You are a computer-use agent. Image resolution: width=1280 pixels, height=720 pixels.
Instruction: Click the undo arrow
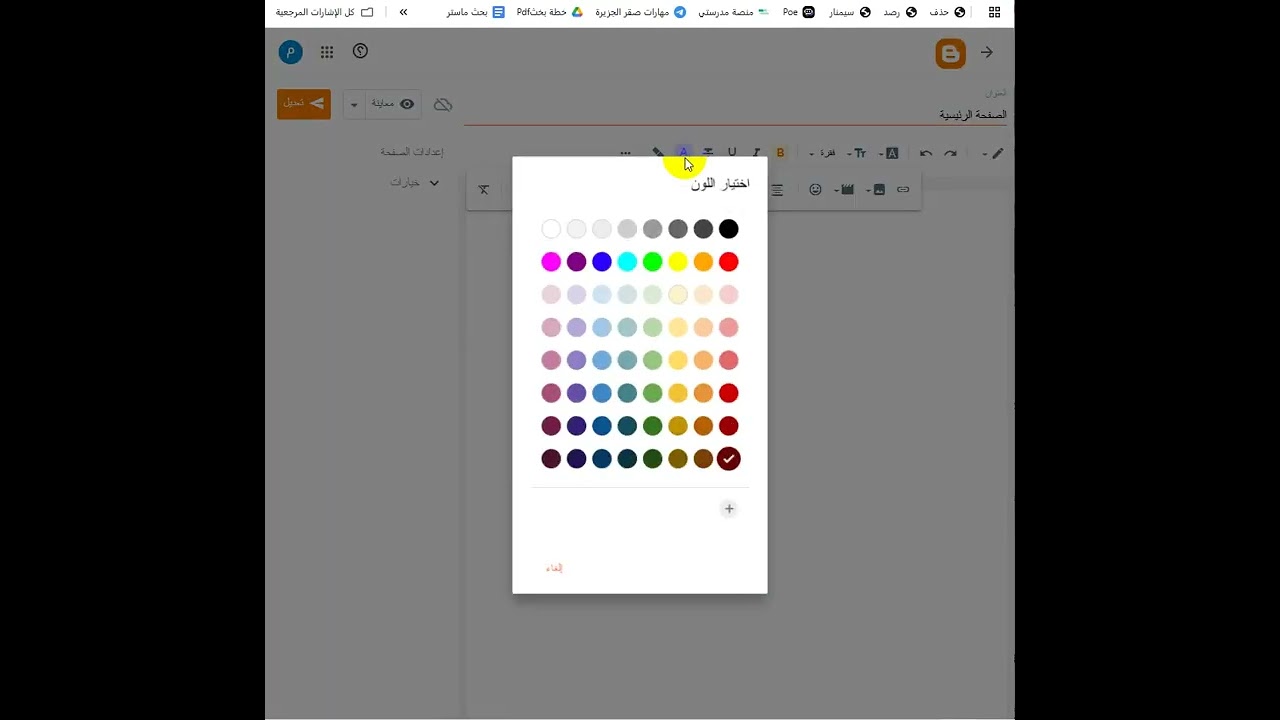(x=926, y=153)
